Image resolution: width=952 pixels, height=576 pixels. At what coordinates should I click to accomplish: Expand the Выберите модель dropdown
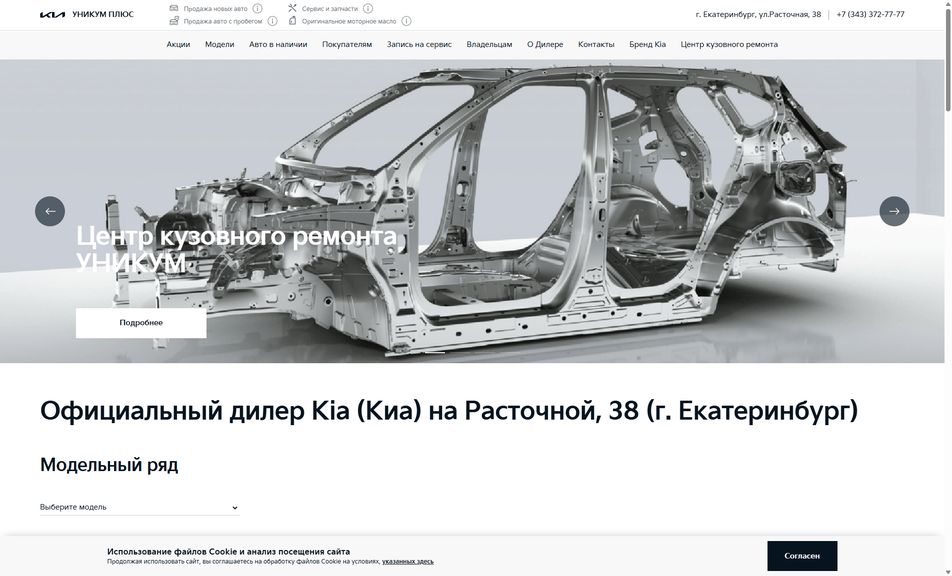[x=140, y=507]
